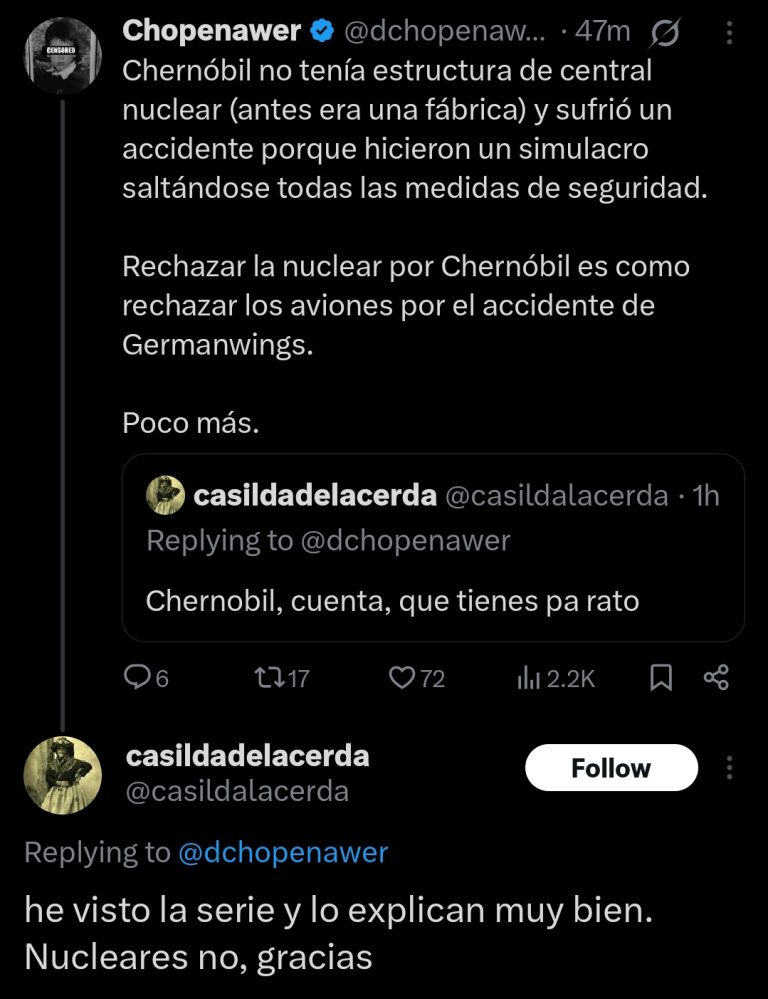Bookmark Chopenawer's tweet
Viewport: 768px width, 999px height.
tap(661, 679)
